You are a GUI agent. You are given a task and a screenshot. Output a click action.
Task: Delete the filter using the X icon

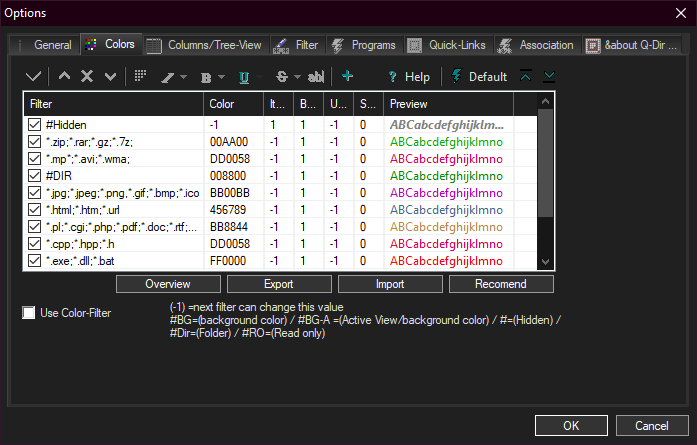(x=87, y=76)
